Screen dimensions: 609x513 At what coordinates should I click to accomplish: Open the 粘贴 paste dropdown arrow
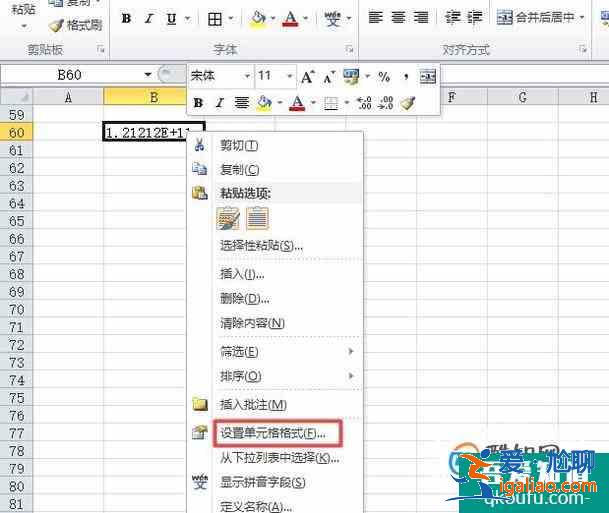pyautogui.click(x=24, y=26)
